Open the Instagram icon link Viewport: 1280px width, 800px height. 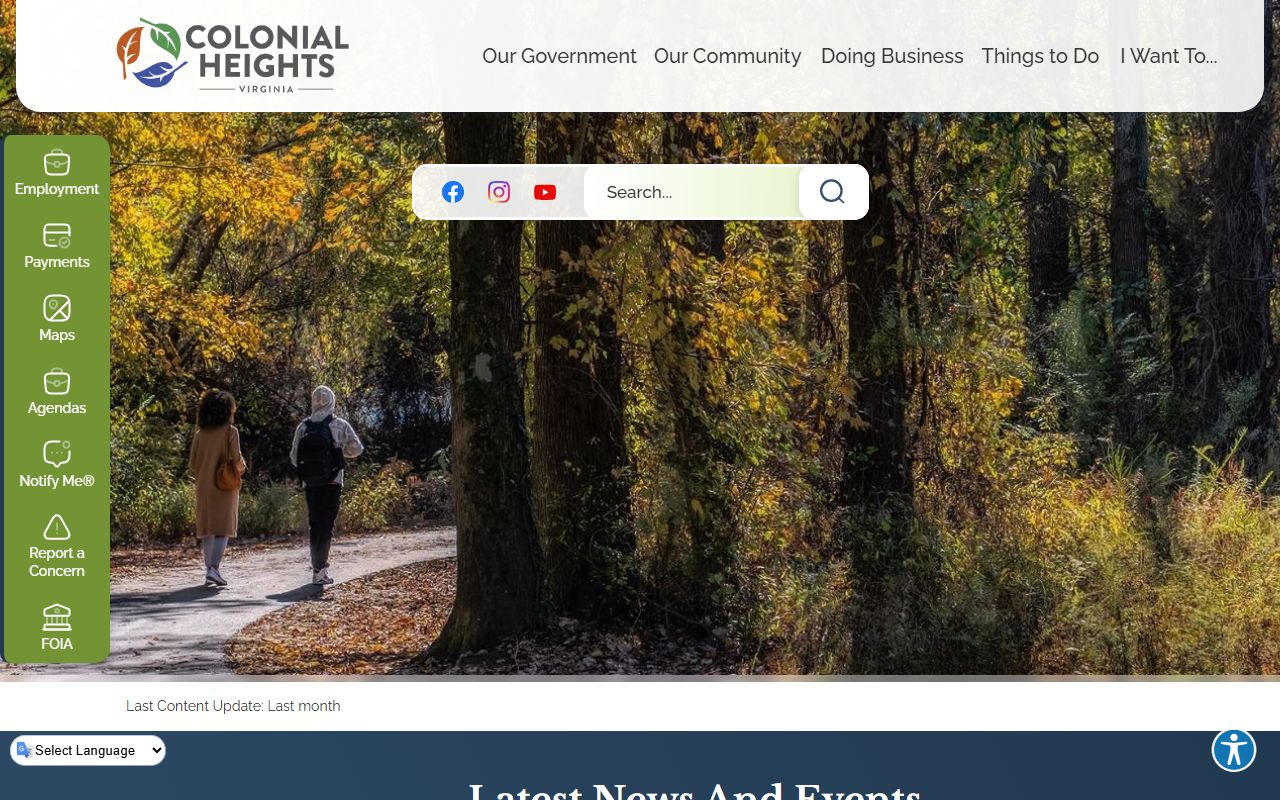(499, 192)
